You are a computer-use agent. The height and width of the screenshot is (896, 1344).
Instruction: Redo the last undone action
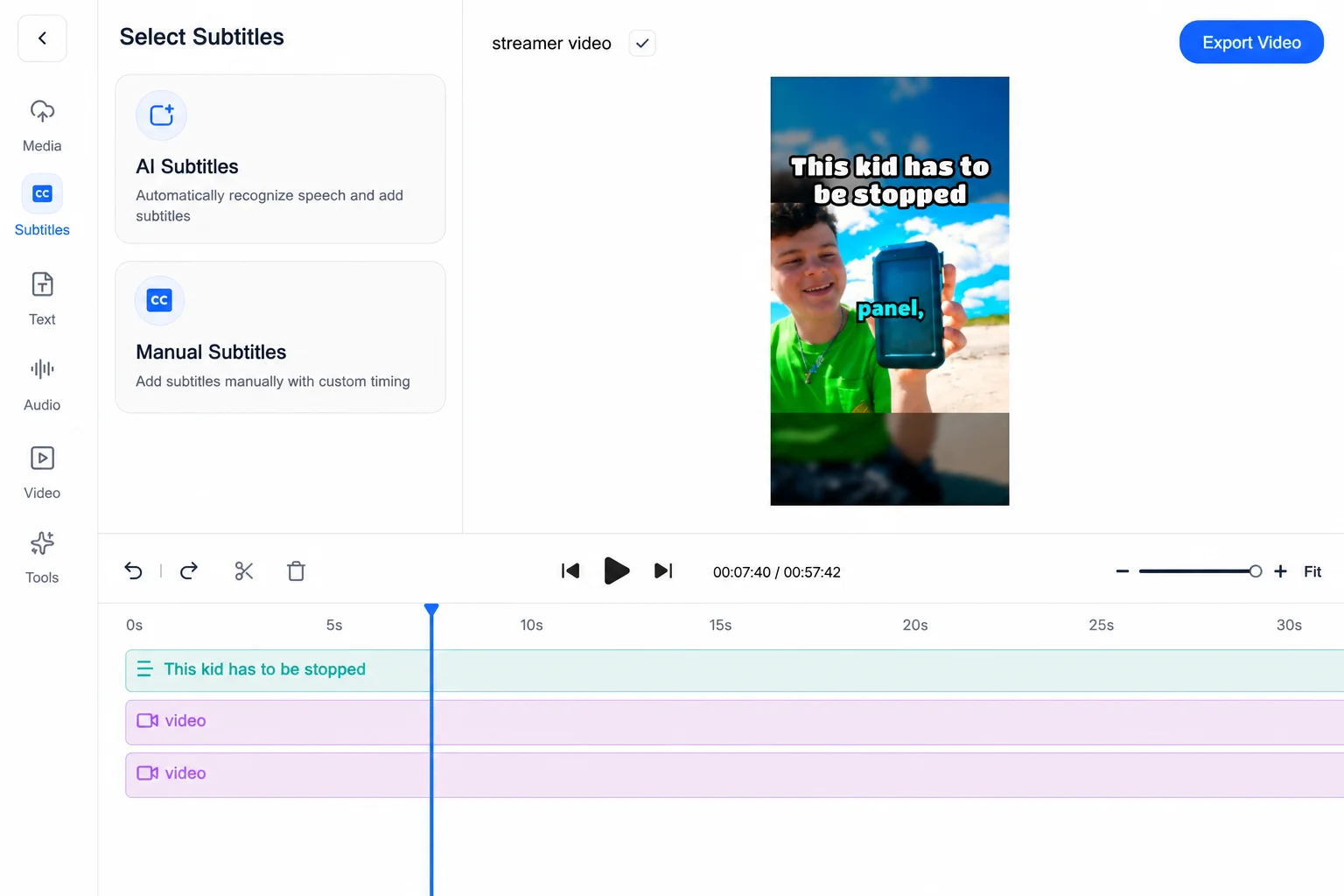coord(189,571)
